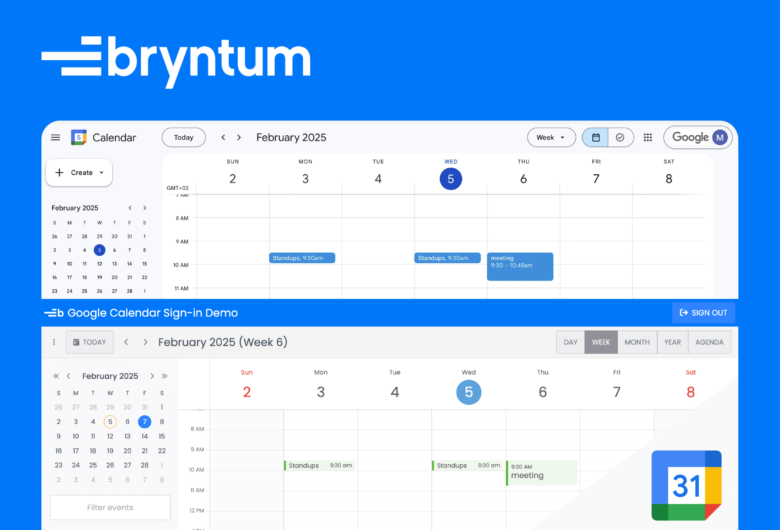Image resolution: width=780 pixels, height=530 pixels.
Task: Jump back a year with double-left chevron
Action: click(x=56, y=376)
